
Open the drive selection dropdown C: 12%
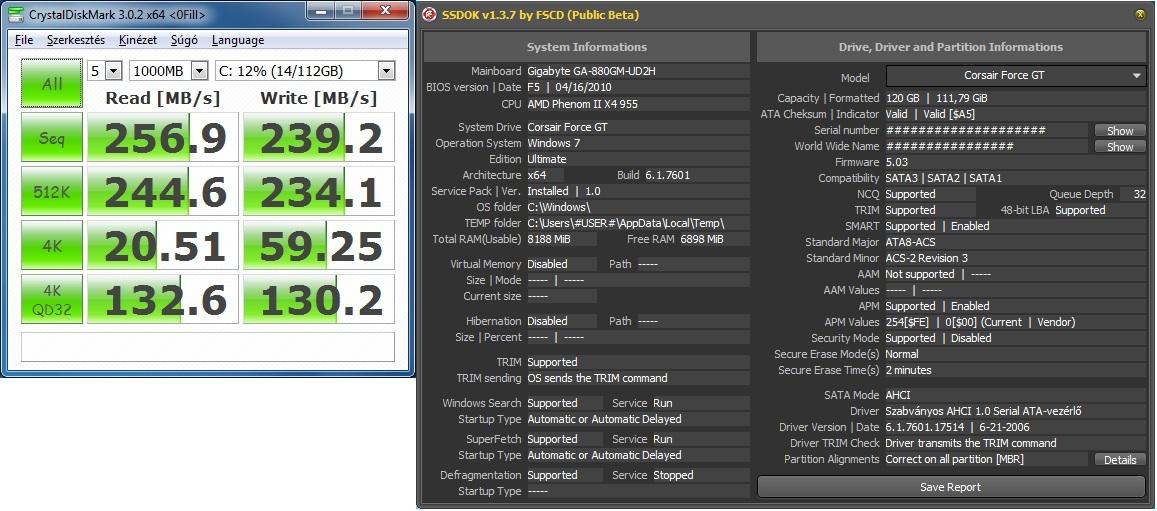305,71
